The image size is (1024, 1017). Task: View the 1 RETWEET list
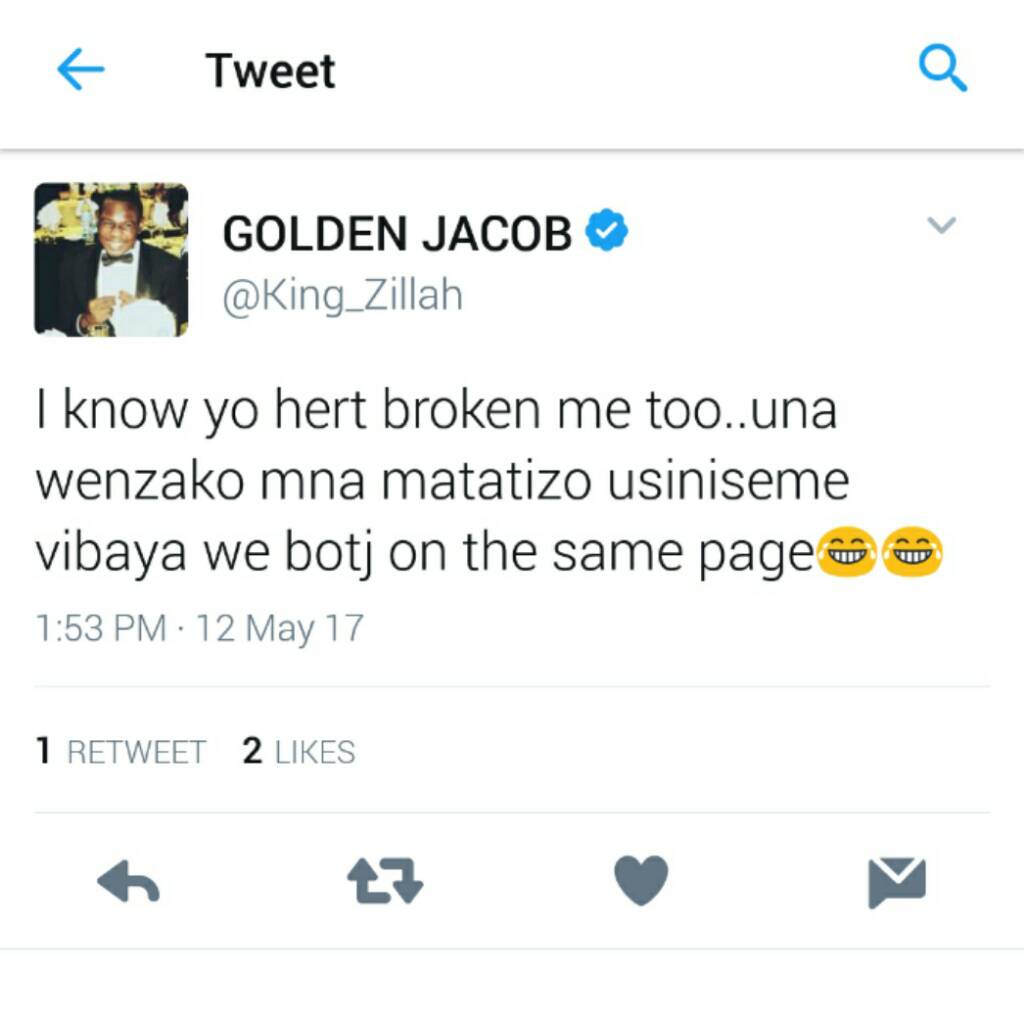[x=121, y=751]
